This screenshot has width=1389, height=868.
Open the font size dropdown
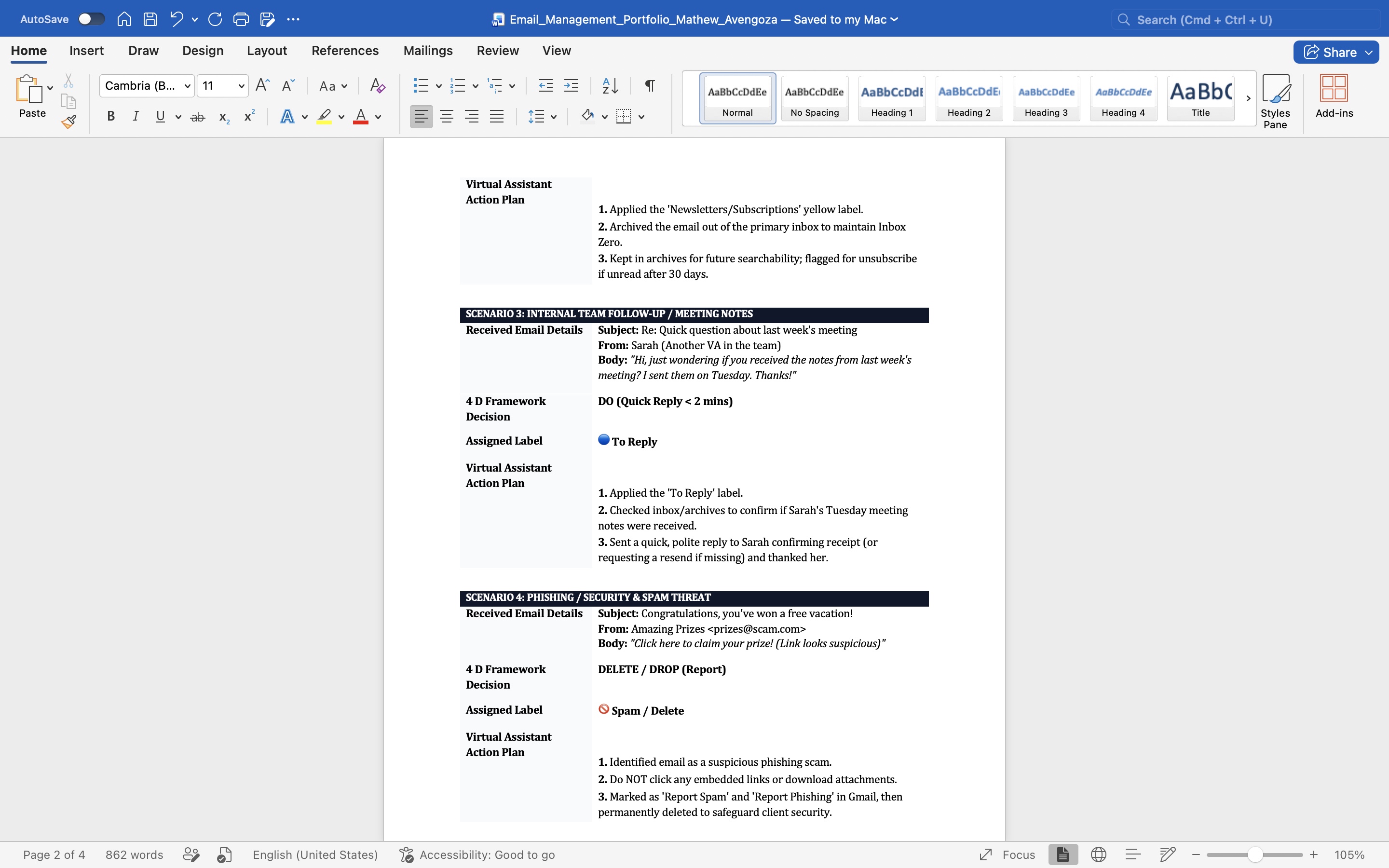tap(241, 86)
